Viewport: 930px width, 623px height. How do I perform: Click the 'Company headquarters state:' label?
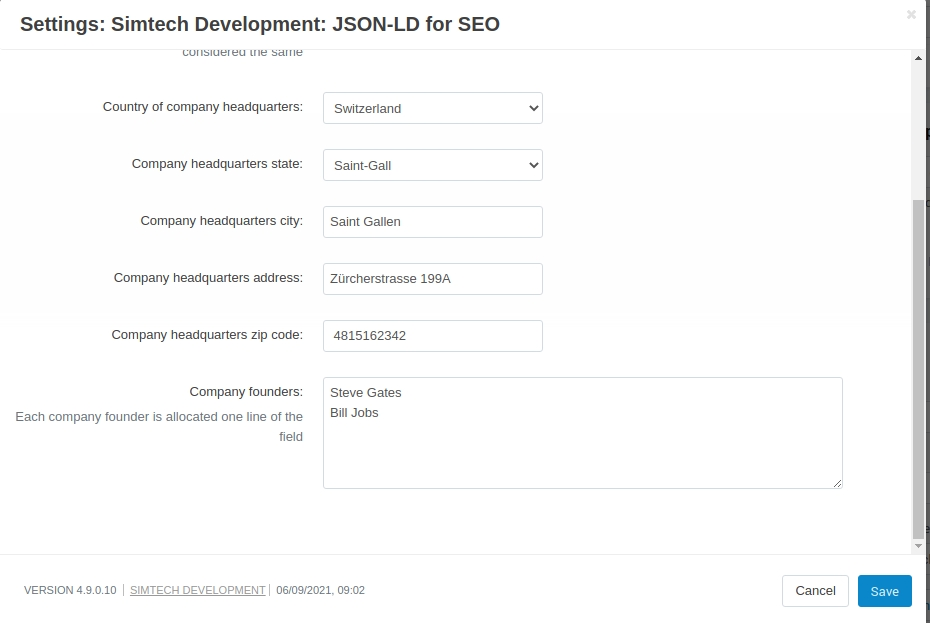click(217, 164)
